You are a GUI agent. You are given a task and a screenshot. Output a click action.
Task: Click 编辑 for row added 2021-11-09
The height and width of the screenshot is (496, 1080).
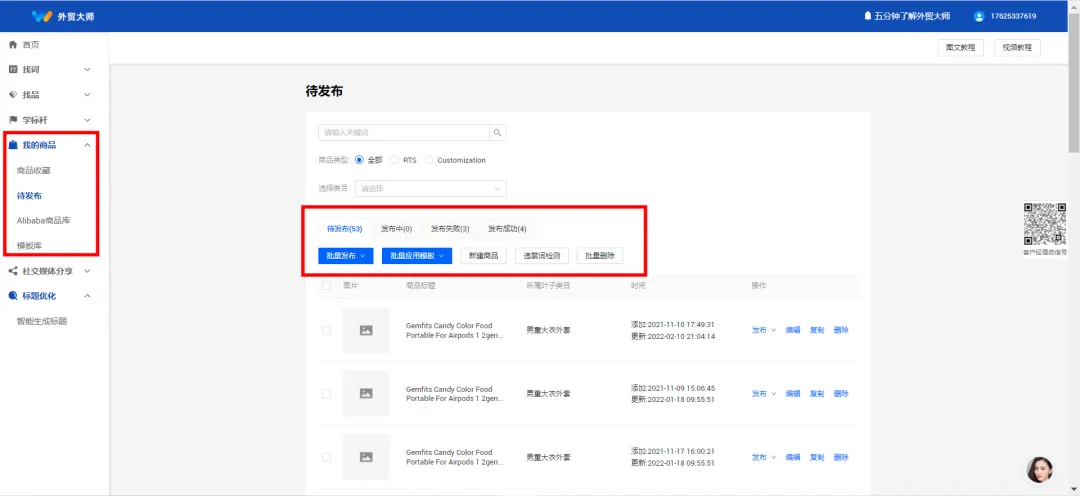pyautogui.click(x=793, y=393)
